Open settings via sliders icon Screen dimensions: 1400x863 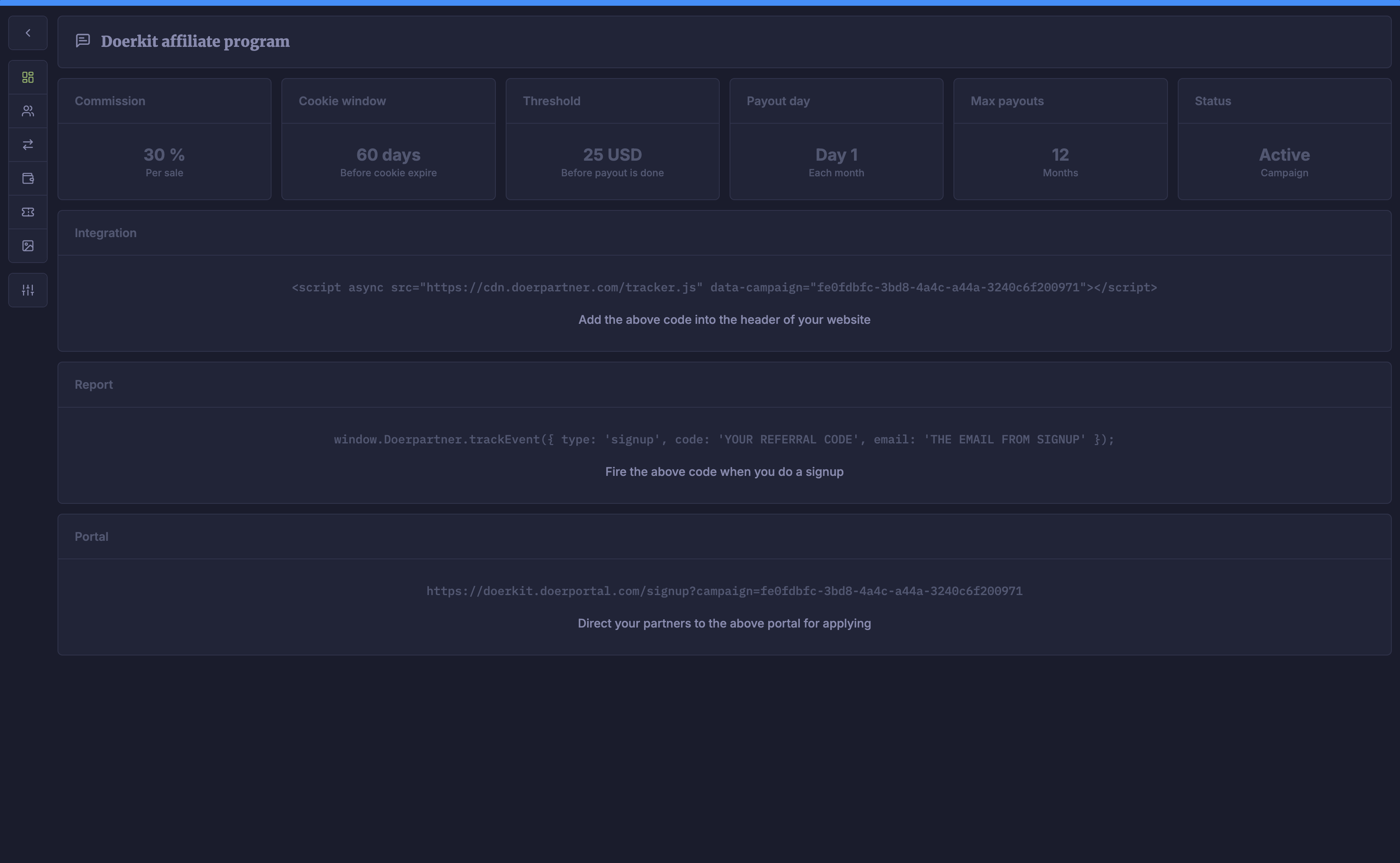28,291
